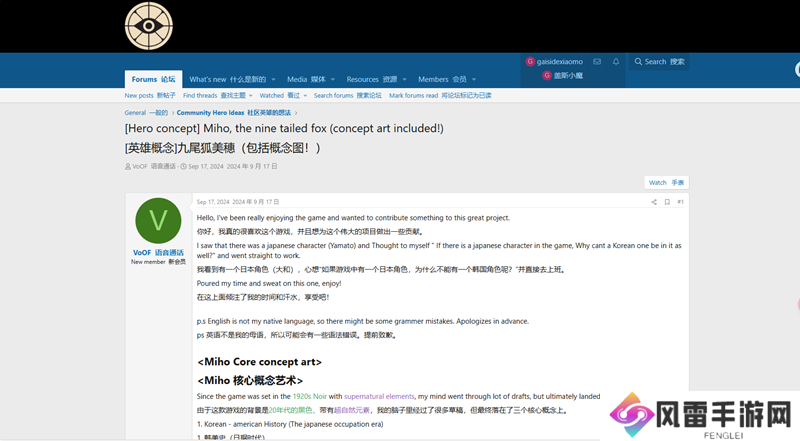Click the thread start date under title
This screenshot has width=800, height=441.
point(233,166)
